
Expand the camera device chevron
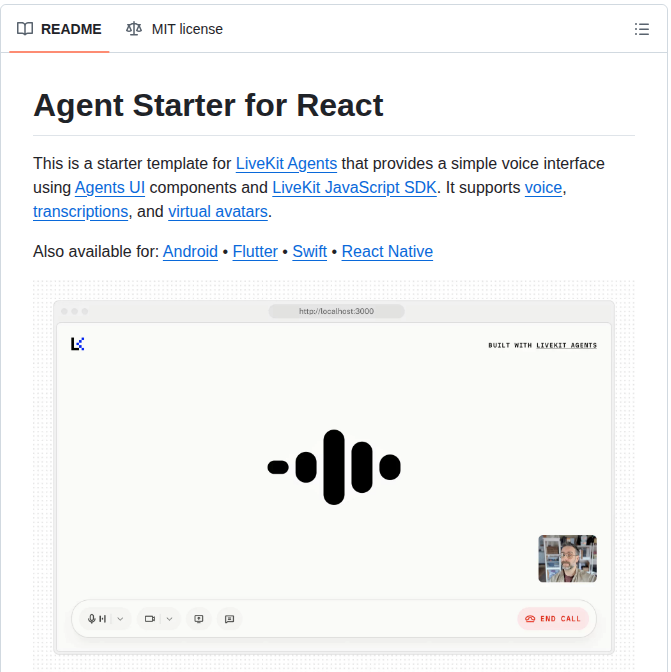coord(169,619)
